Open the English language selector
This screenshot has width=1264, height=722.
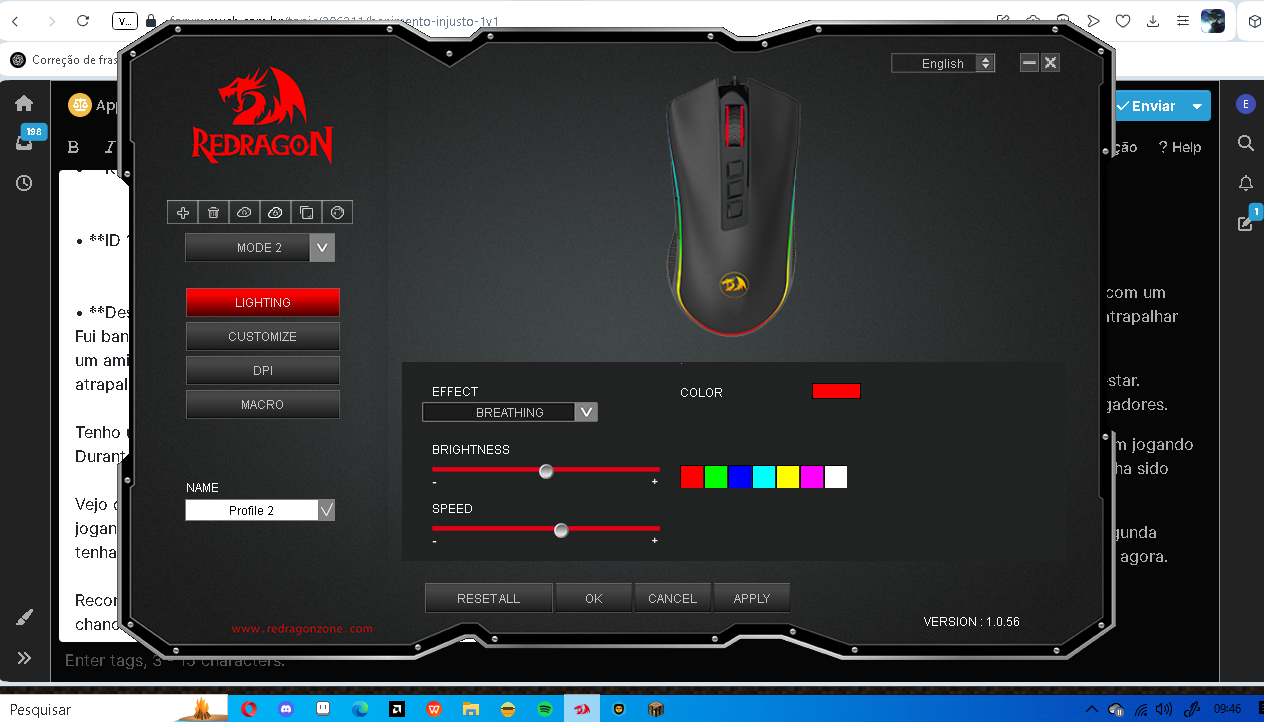[943, 63]
